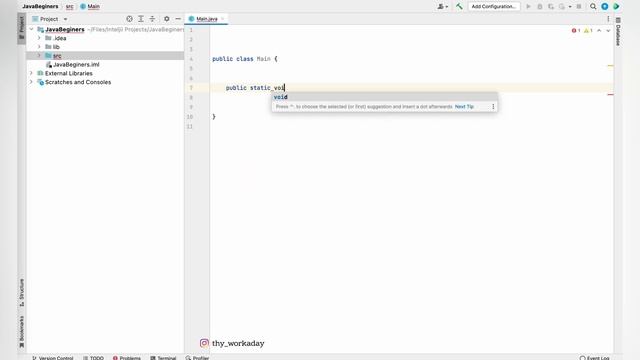Open the Event Log
This screenshot has width=640, height=360.
(595, 358)
